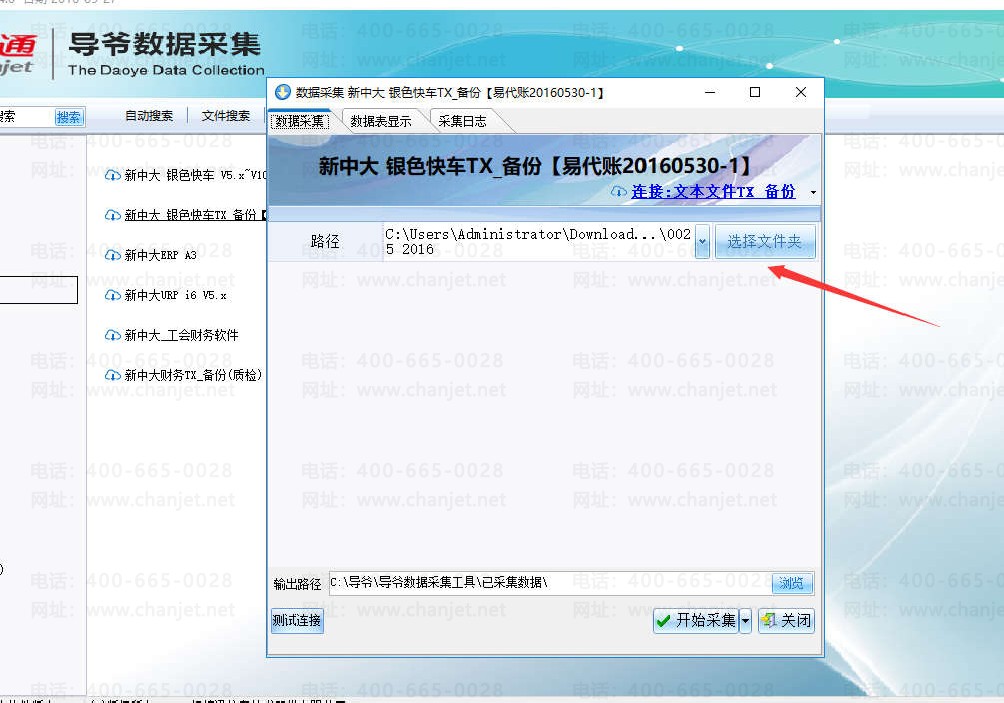Expand the 开始采集 dropdown arrow
This screenshot has height=703, width=1004.
[x=745, y=620]
